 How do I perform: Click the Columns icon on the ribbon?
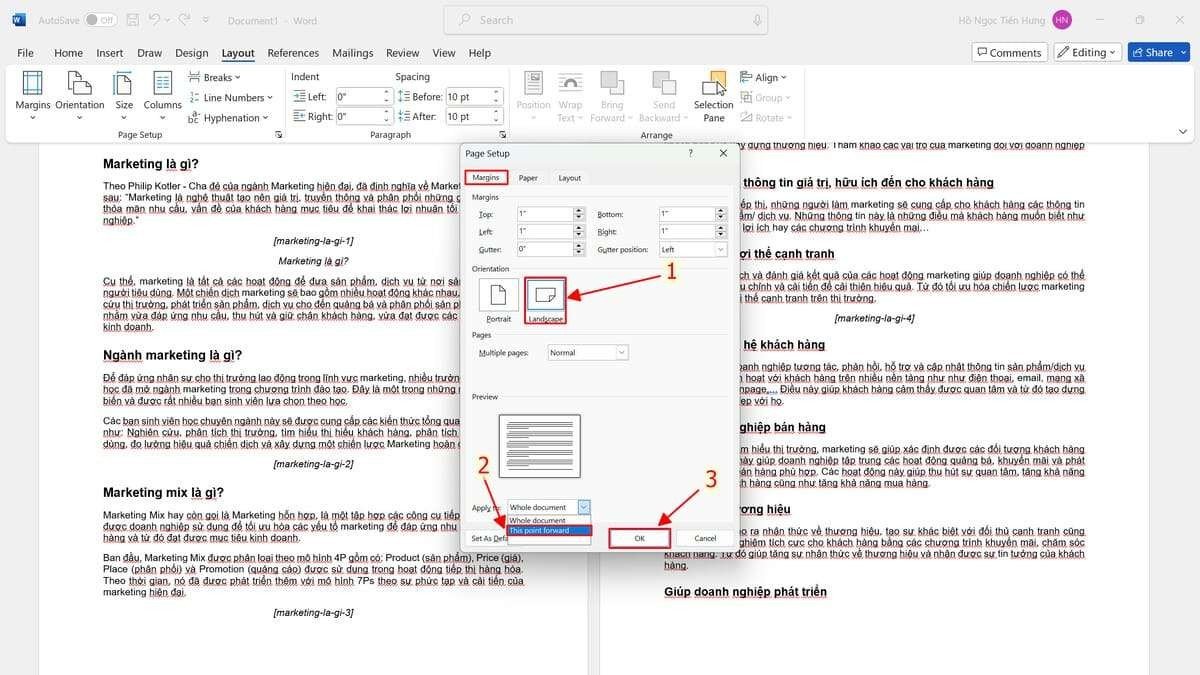tap(161, 95)
